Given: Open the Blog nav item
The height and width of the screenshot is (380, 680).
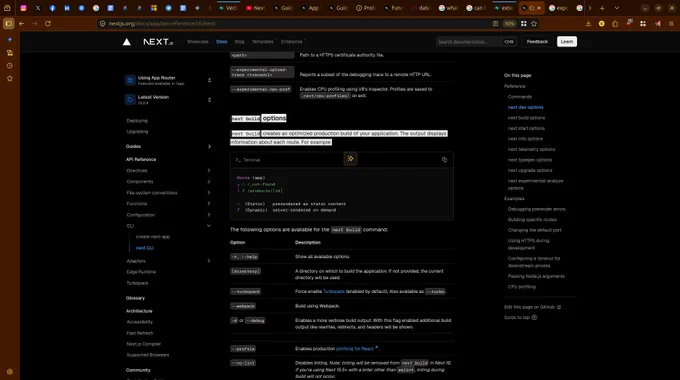Looking at the screenshot, I should coord(239,42).
